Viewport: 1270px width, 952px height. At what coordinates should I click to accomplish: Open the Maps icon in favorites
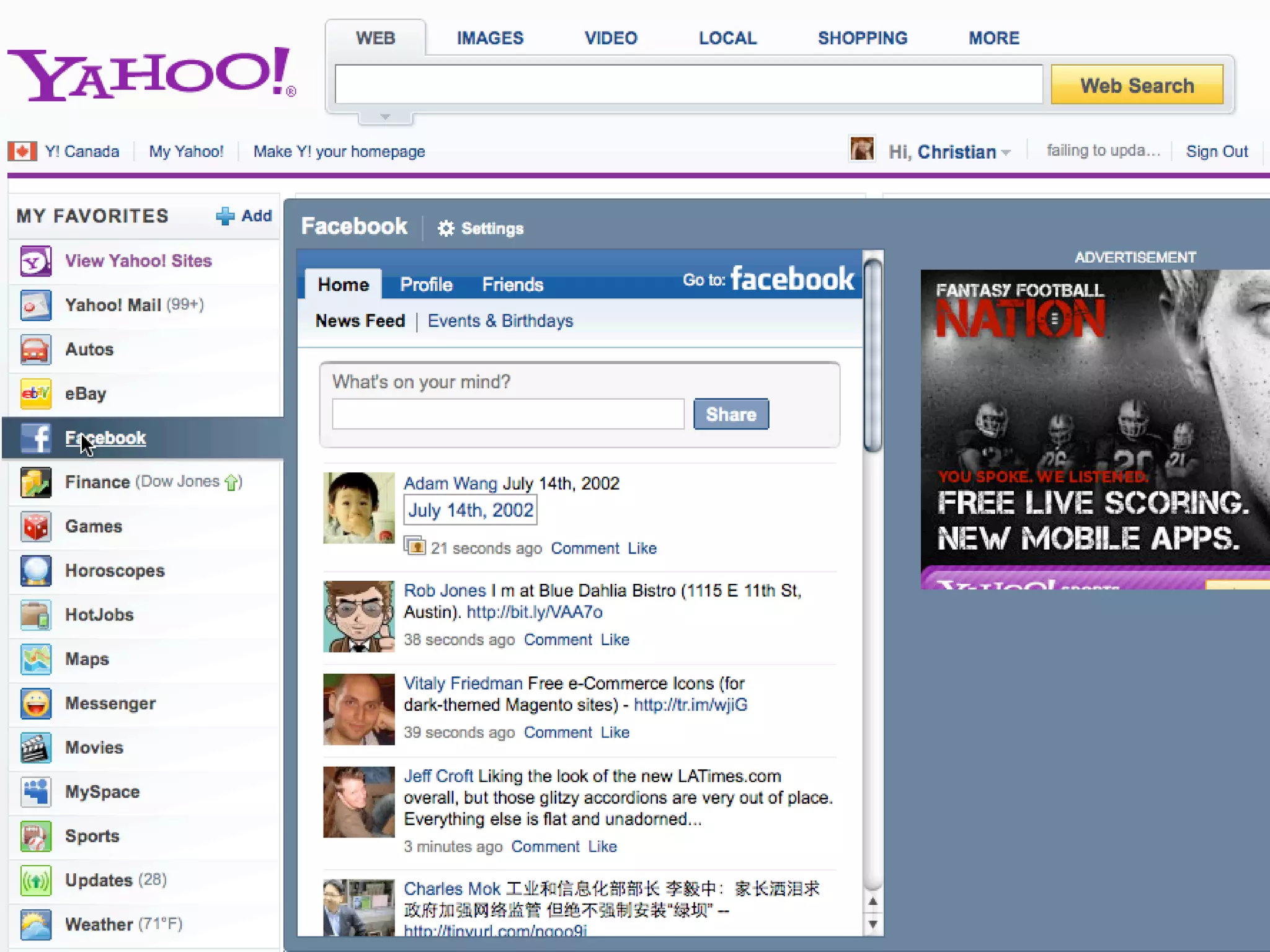(x=35, y=659)
